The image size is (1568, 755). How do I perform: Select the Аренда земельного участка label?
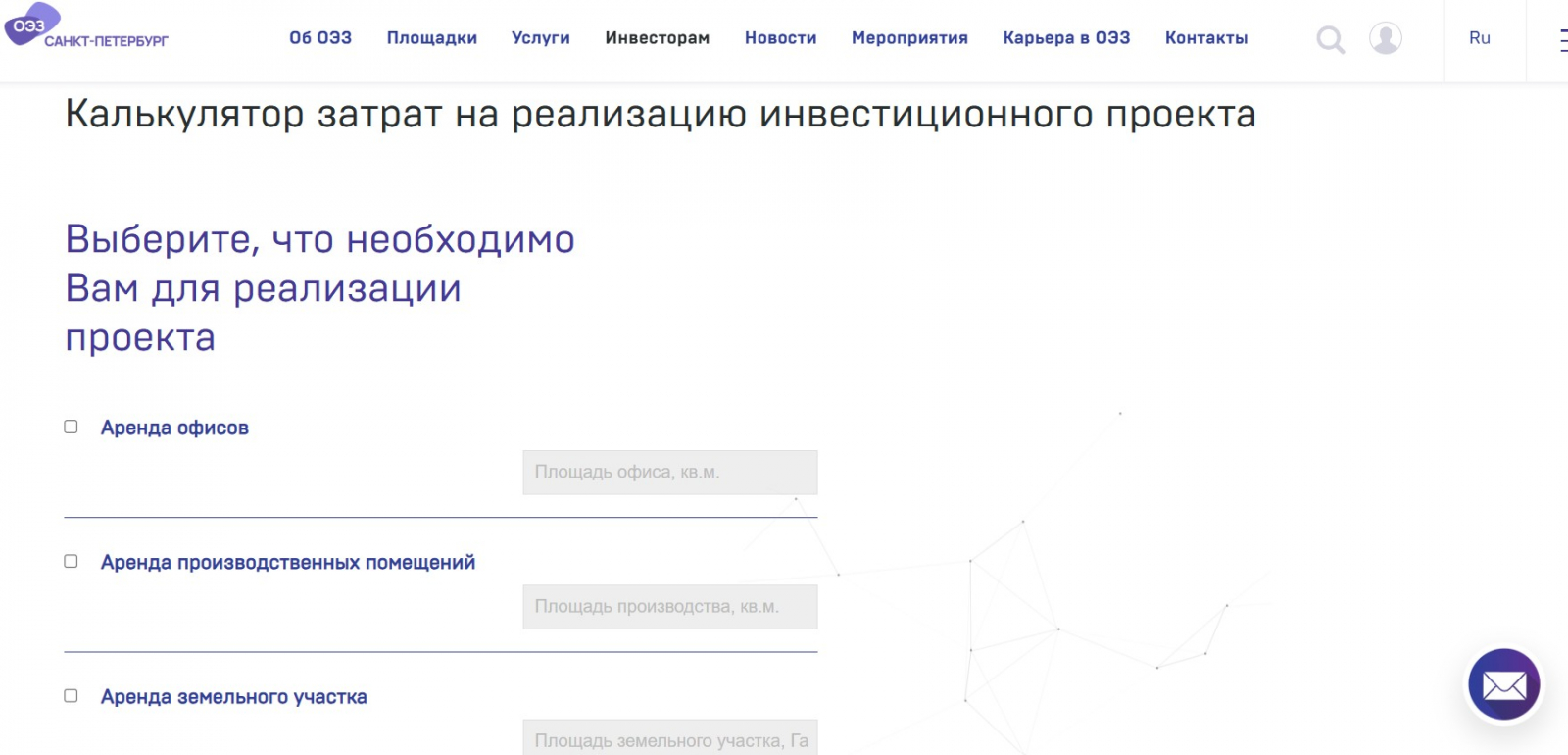tap(234, 697)
